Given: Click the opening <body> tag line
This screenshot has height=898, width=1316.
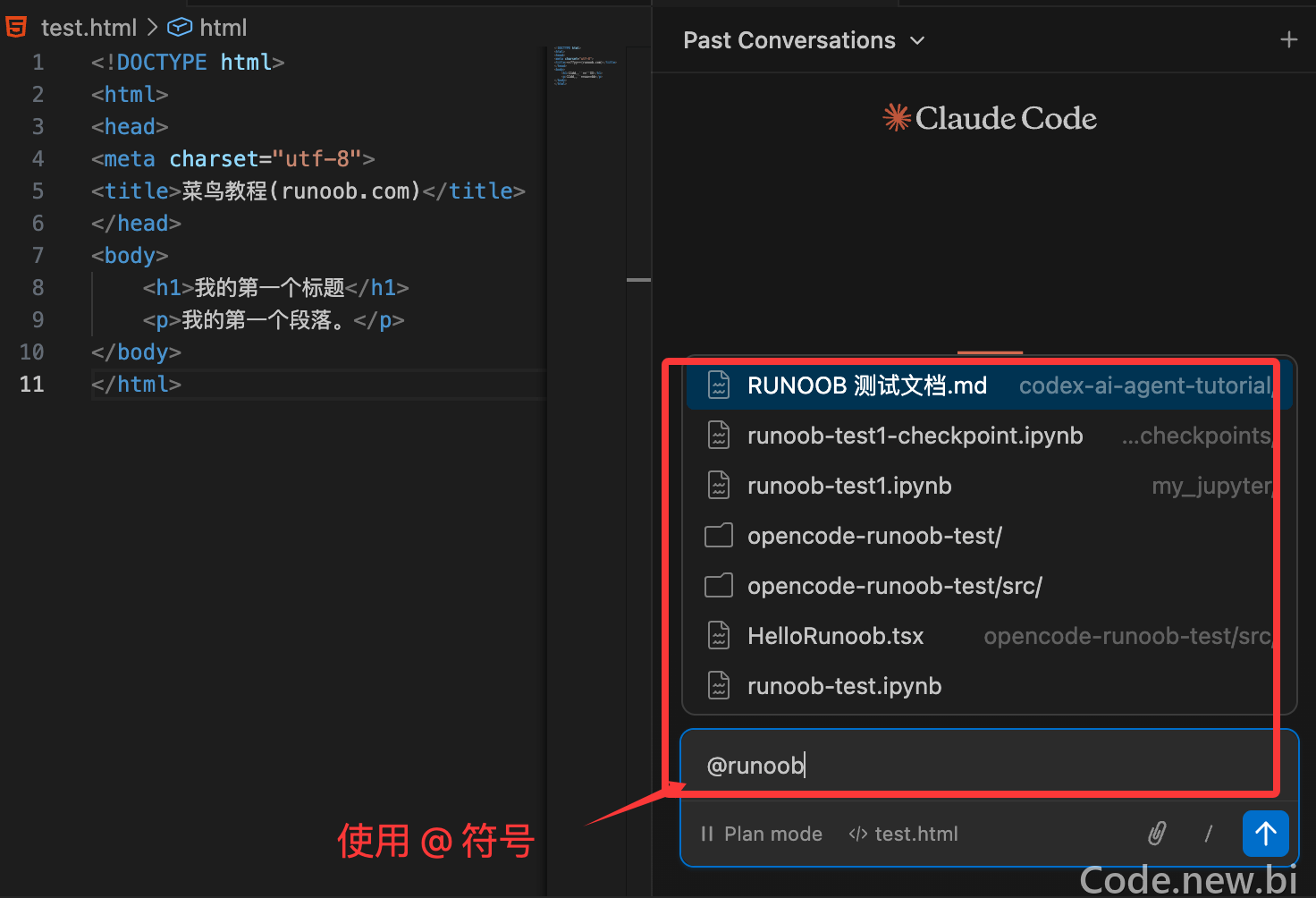Looking at the screenshot, I should pos(130,256).
